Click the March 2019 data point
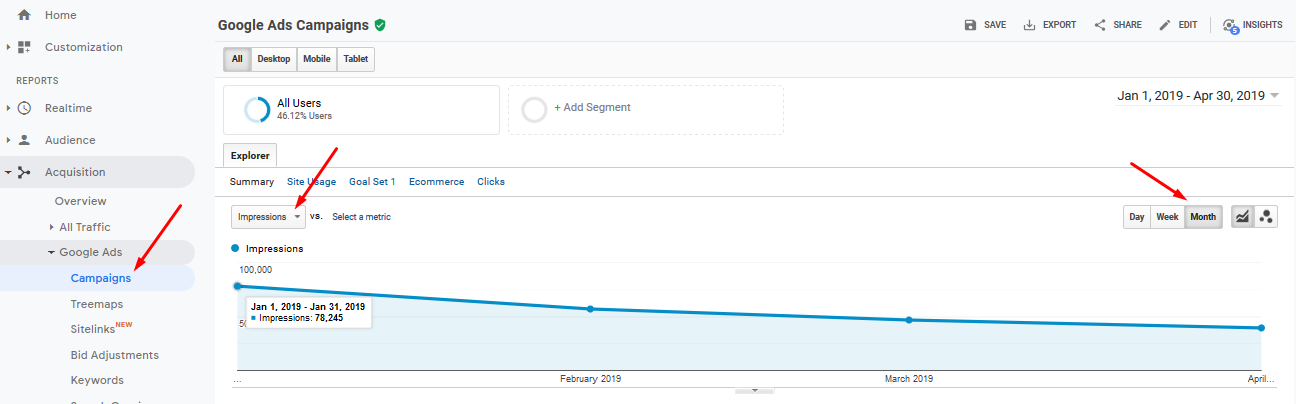This screenshot has height=404, width=1296. (x=909, y=320)
